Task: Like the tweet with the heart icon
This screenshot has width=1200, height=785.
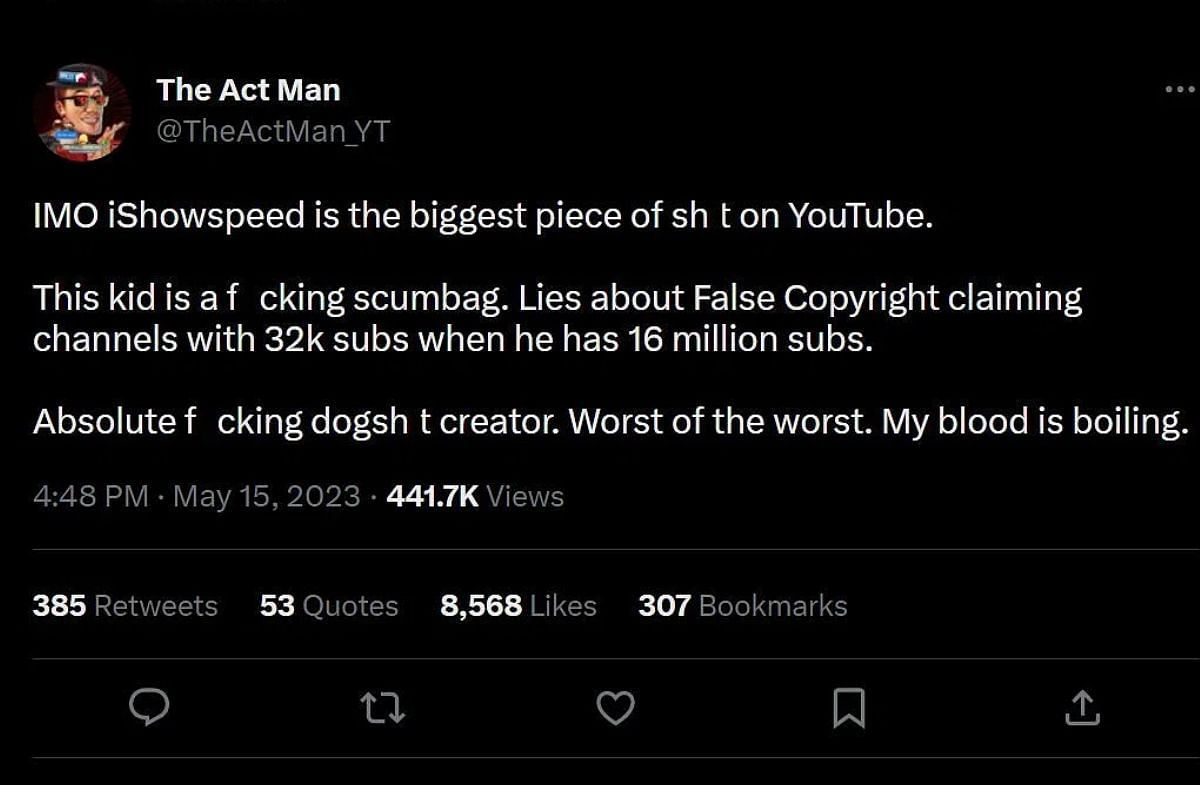Action: pyautogui.click(x=615, y=708)
